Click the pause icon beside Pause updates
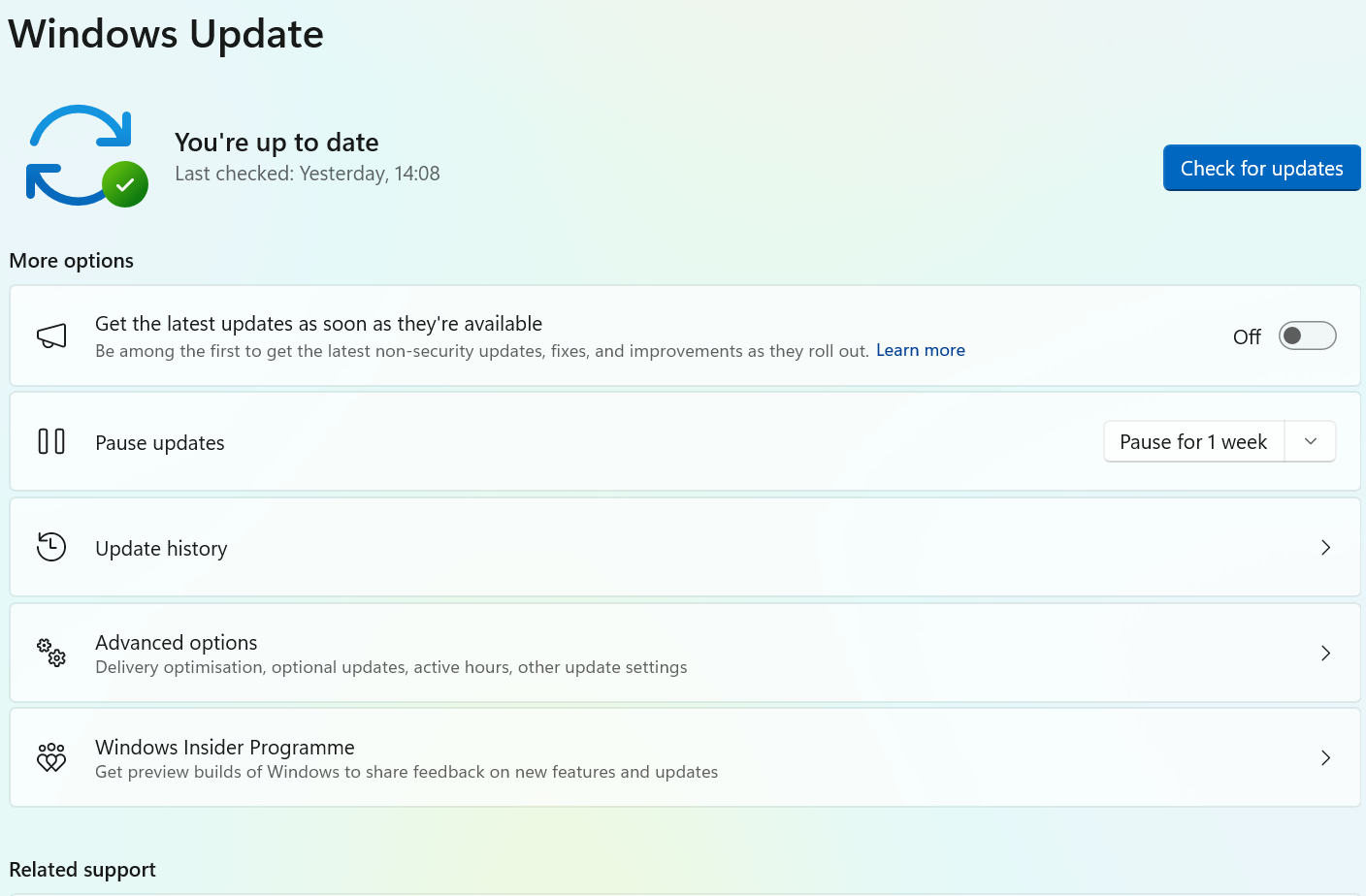 point(51,442)
